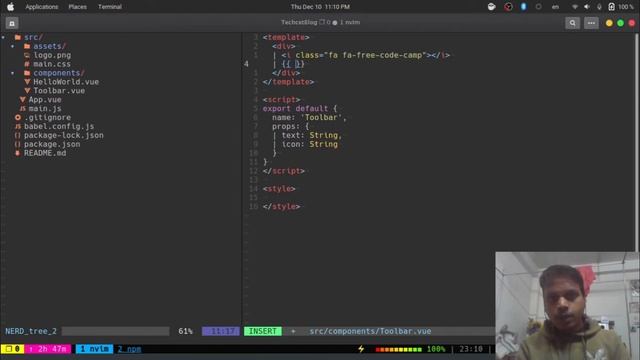Open Toolbar.vue in the file tree
640x360 pixels.
[x=59, y=91]
